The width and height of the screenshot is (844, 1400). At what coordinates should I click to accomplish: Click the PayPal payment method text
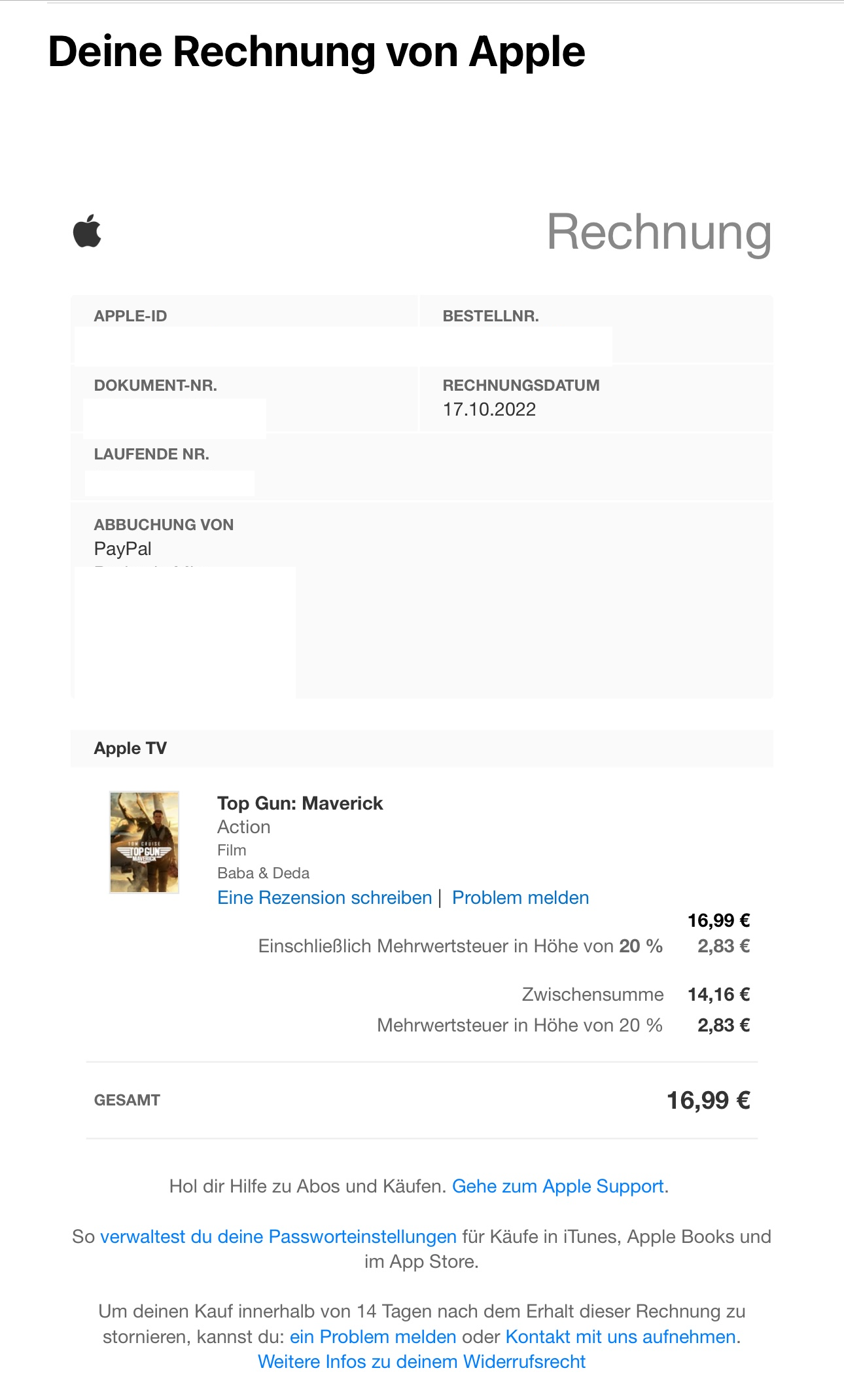(122, 548)
